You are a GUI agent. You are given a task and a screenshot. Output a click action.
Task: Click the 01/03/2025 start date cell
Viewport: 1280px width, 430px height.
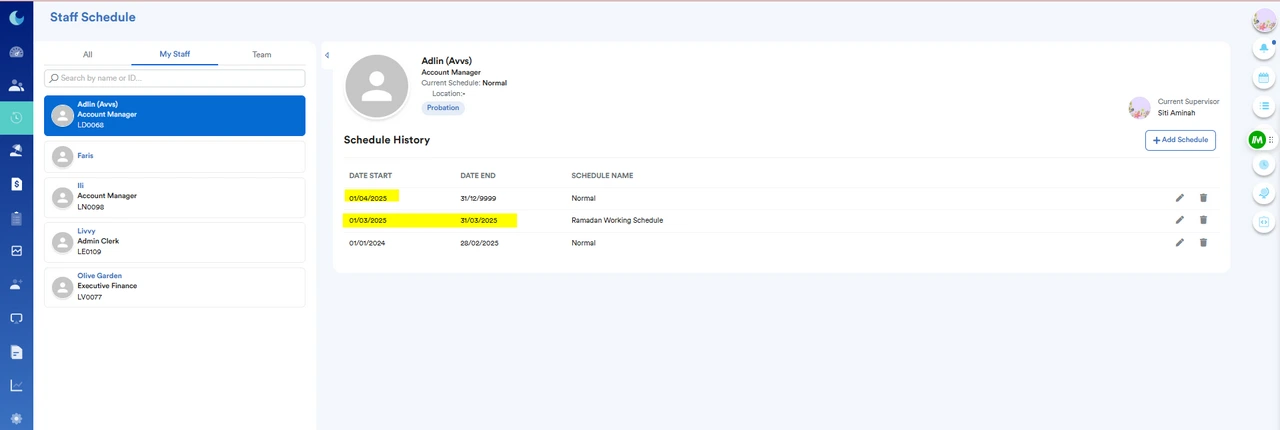click(368, 220)
